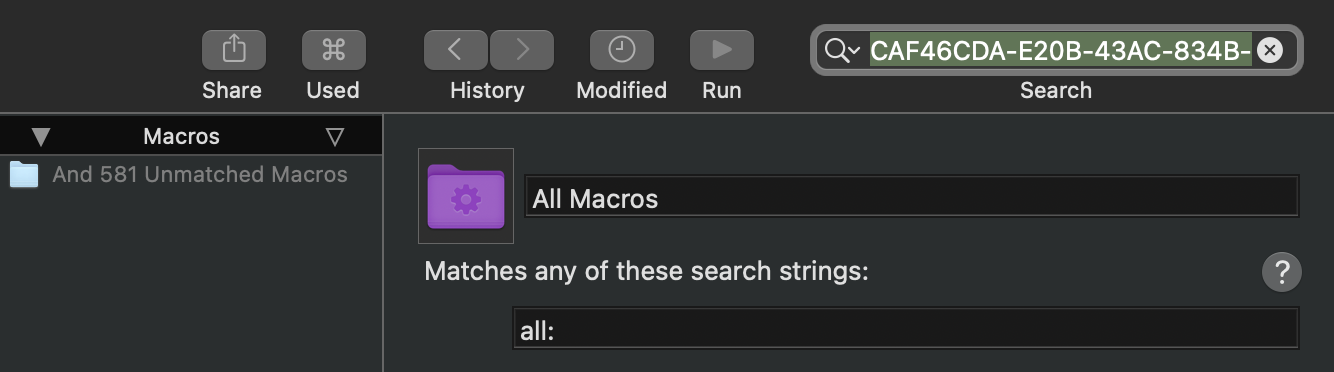Go forward in History with right chevron
This screenshot has width=1334, height=372.
pos(521,49)
